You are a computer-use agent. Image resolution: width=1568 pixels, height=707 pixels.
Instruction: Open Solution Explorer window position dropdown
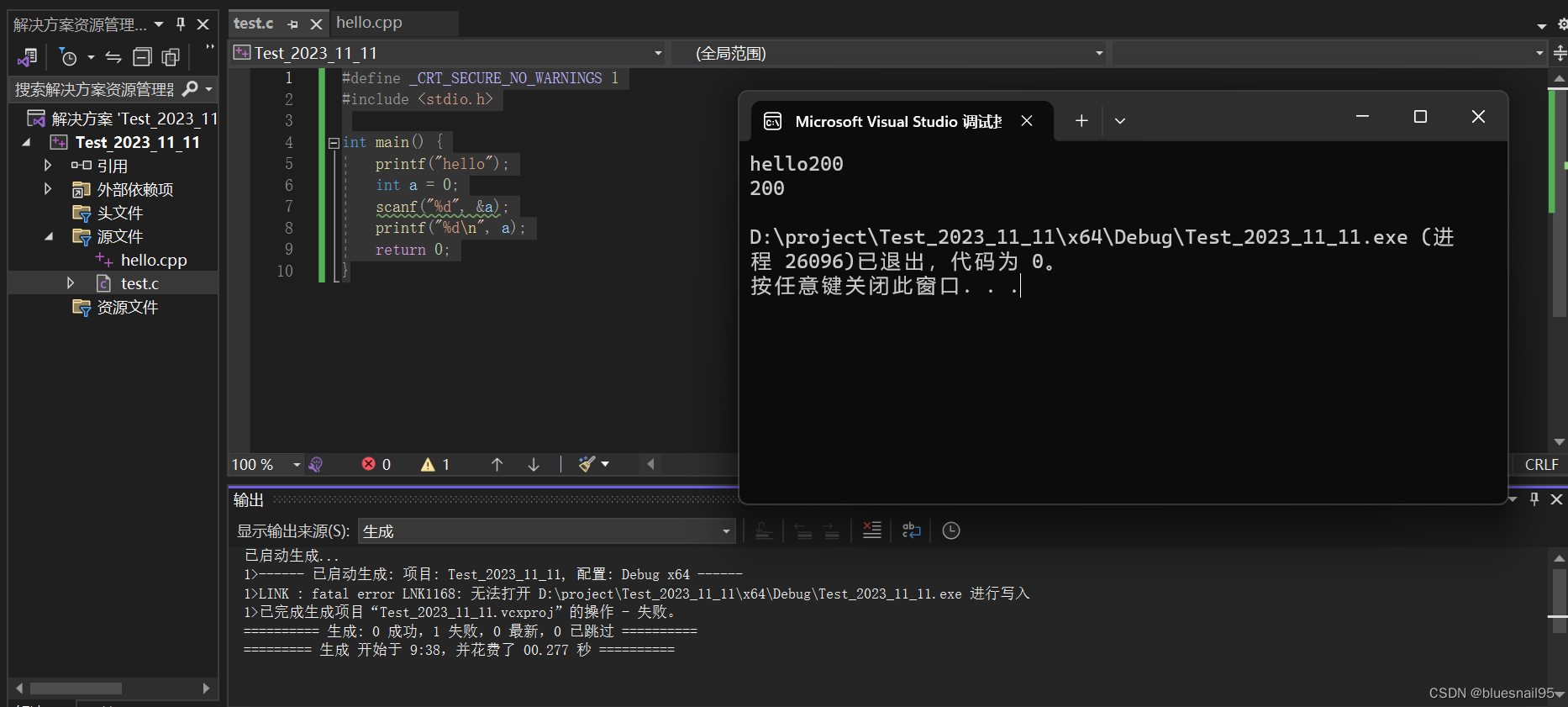point(159,24)
